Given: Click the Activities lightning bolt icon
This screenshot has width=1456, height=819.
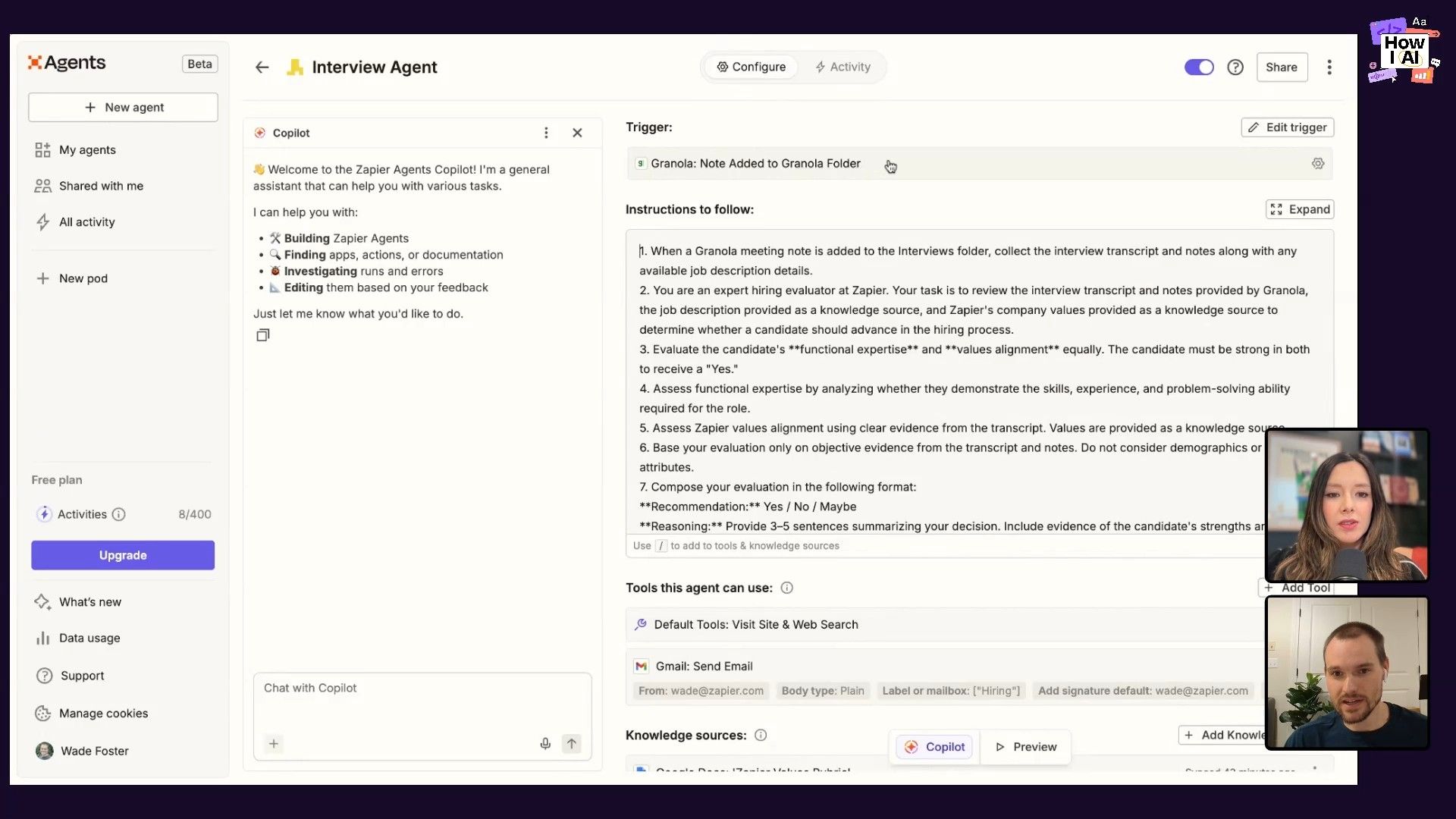Looking at the screenshot, I should coord(45,514).
